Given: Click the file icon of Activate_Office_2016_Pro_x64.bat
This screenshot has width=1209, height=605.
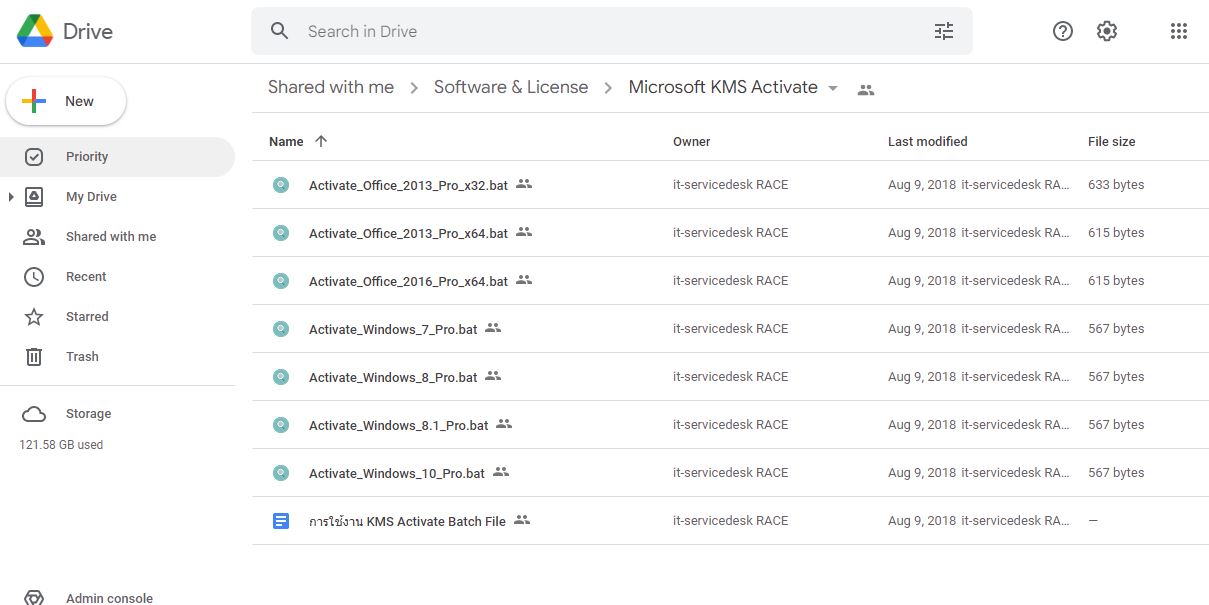Looking at the screenshot, I should tap(281, 280).
